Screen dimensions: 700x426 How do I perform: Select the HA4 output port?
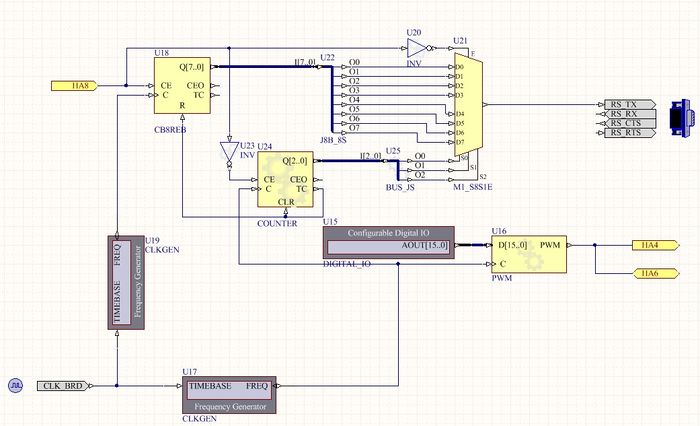(x=651, y=245)
